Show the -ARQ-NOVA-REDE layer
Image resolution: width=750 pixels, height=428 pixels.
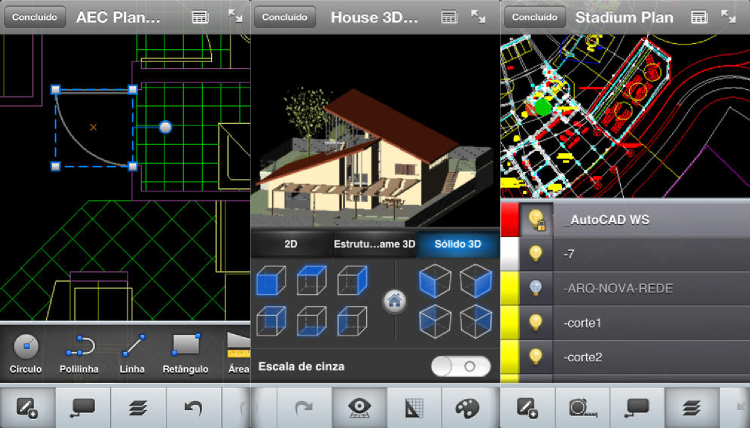pyautogui.click(x=536, y=288)
